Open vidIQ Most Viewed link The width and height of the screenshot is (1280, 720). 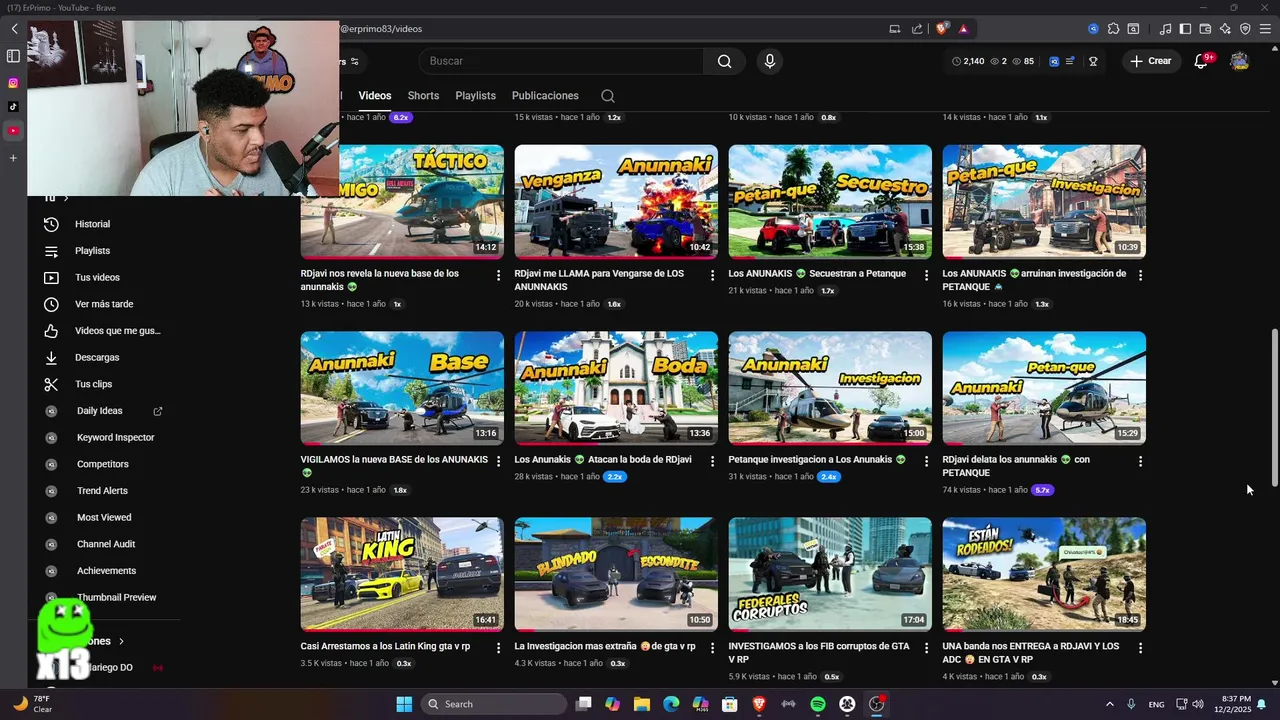pos(105,517)
